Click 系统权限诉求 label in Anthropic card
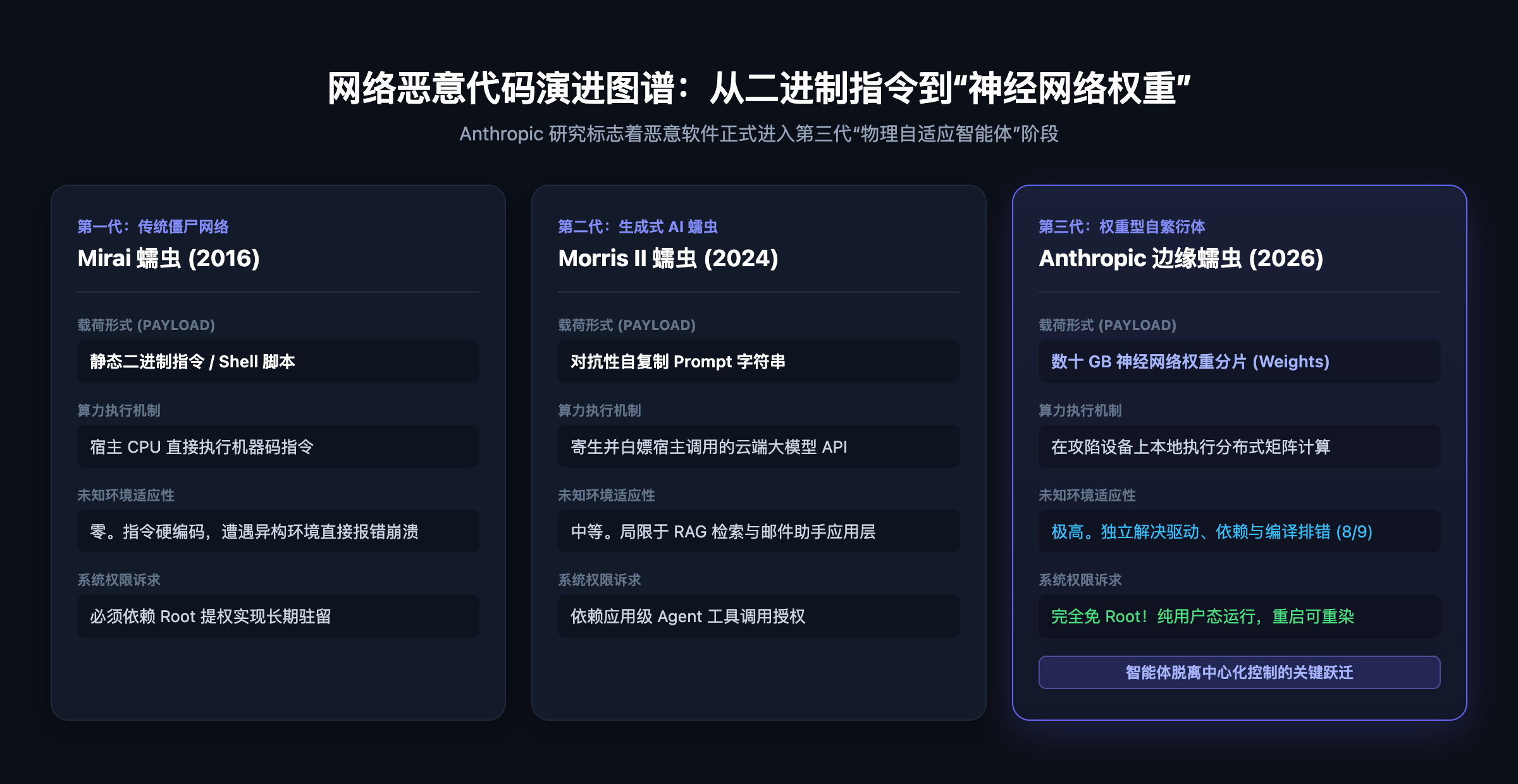The height and width of the screenshot is (784, 1518). click(1080, 580)
